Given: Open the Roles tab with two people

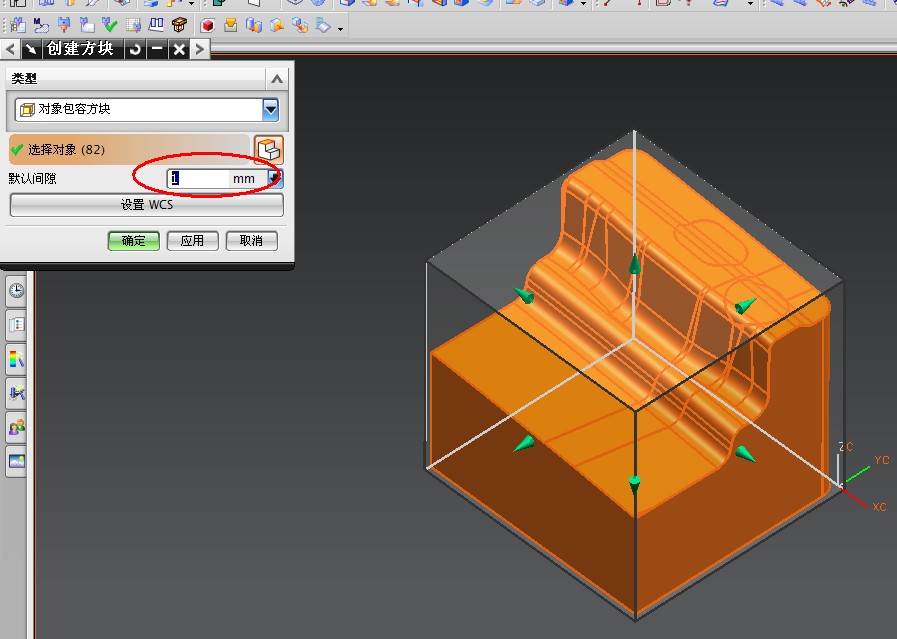Looking at the screenshot, I should click(17, 427).
